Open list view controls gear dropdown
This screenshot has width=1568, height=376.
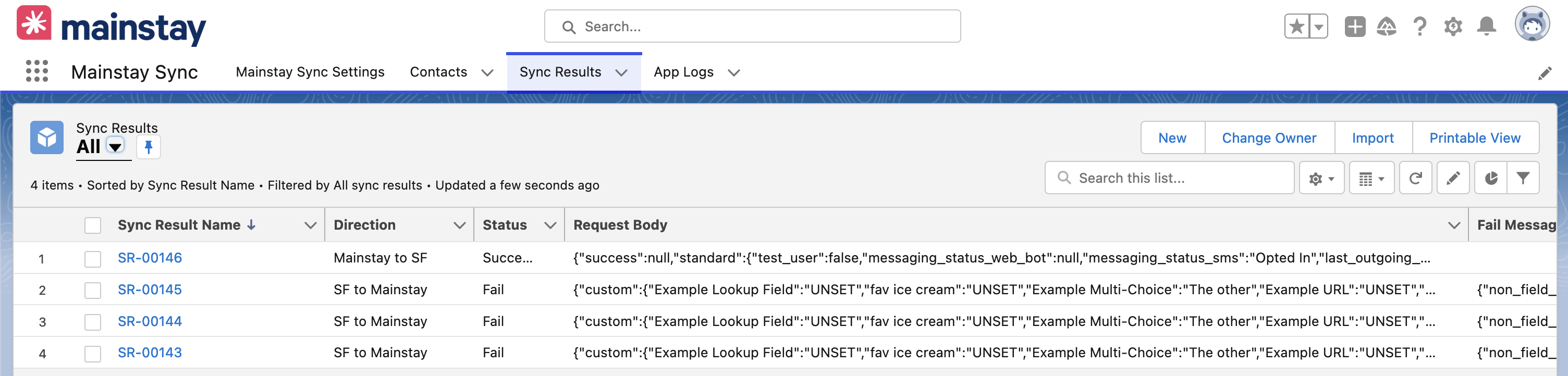1321,178
